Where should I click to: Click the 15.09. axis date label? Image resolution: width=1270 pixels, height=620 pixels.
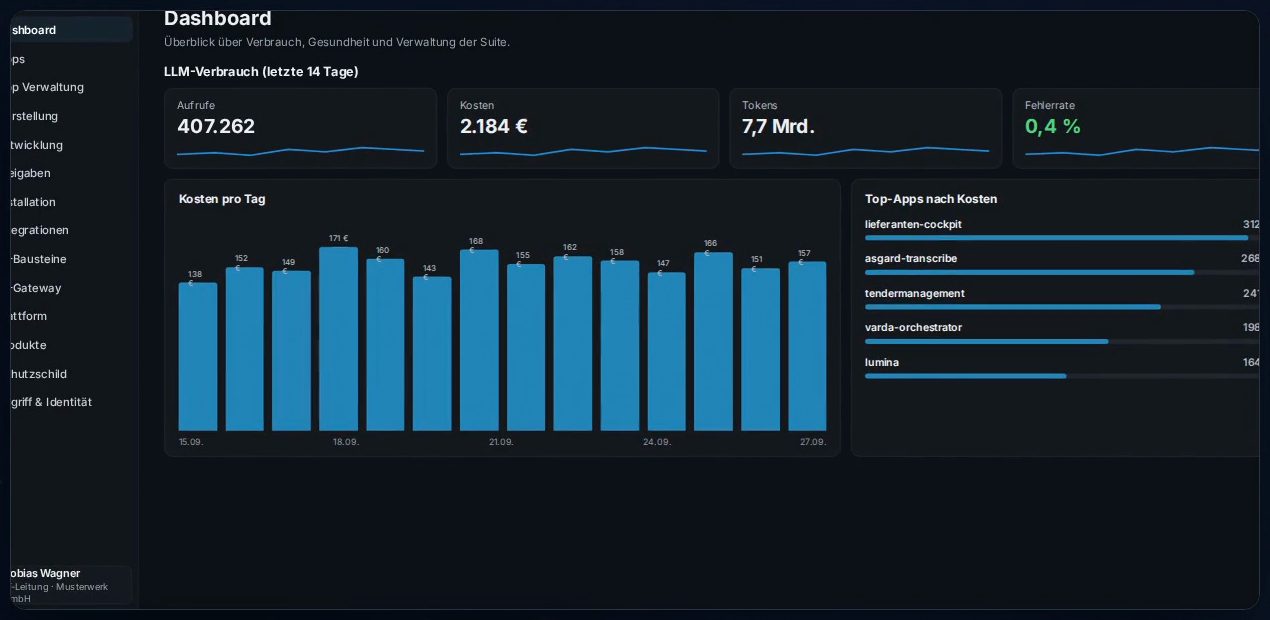(x=191, y=442)
